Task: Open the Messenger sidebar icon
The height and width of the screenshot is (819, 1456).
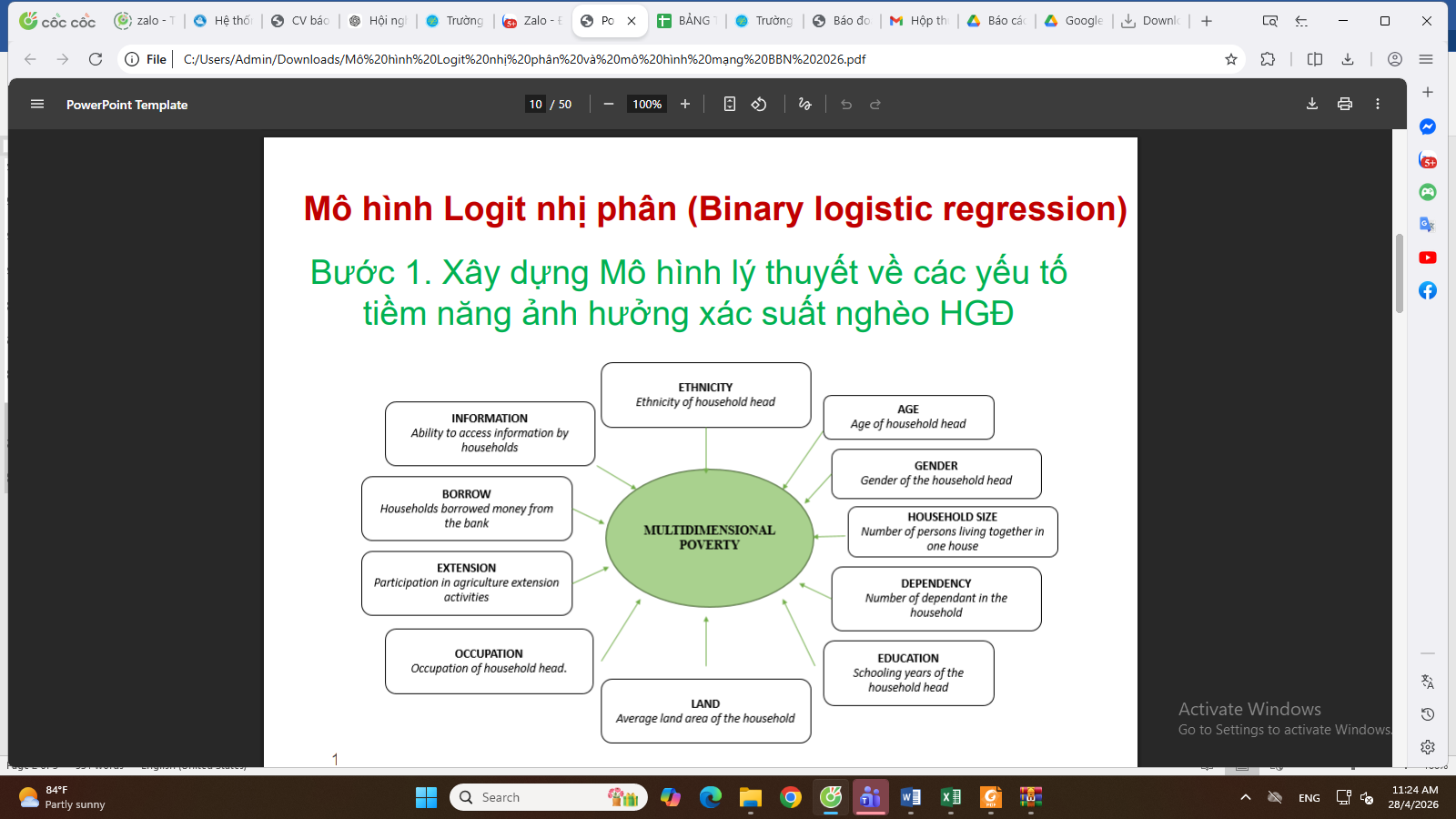Action: point(1428,127)
